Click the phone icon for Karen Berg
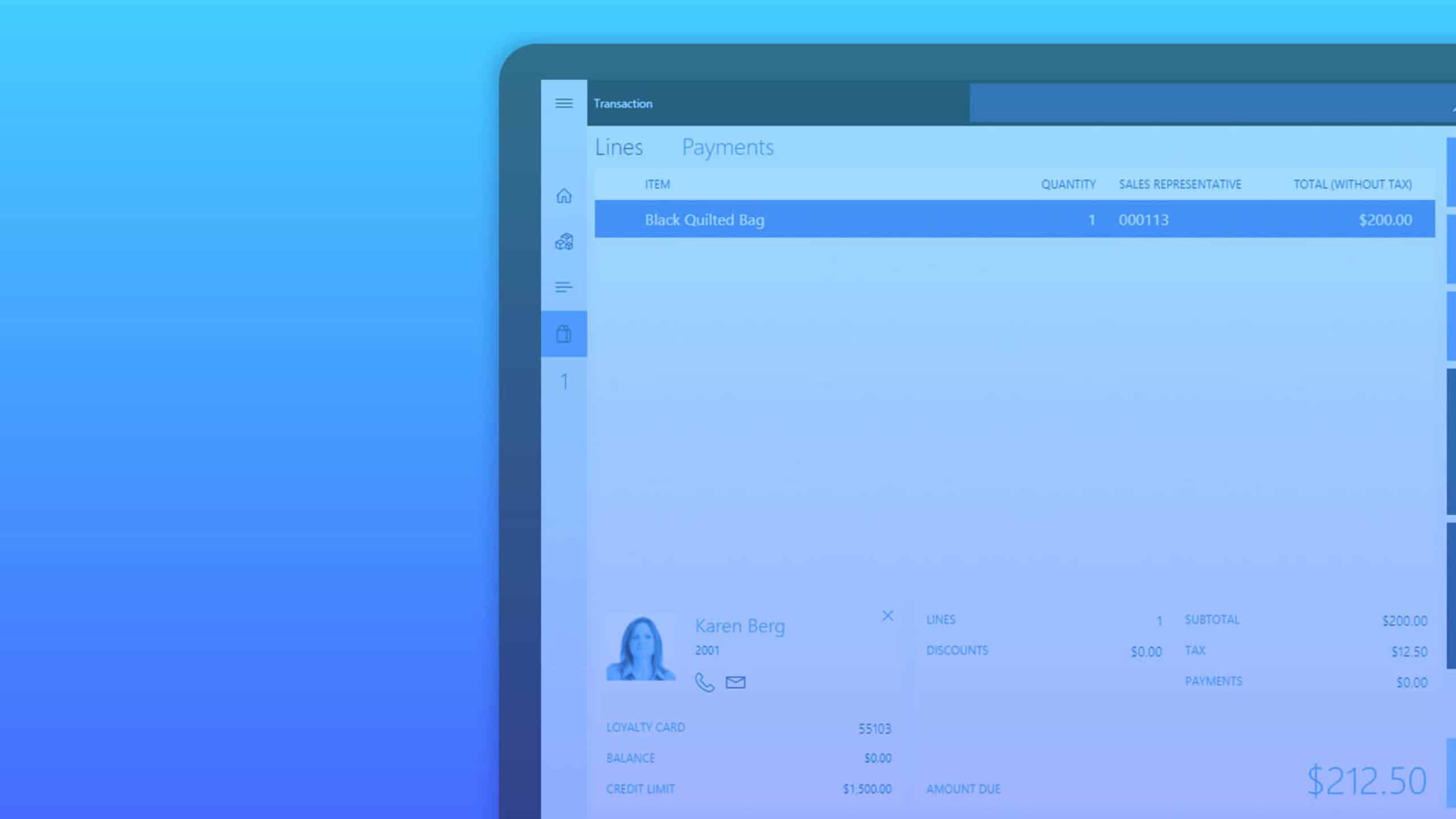 [x=704, y=682]
